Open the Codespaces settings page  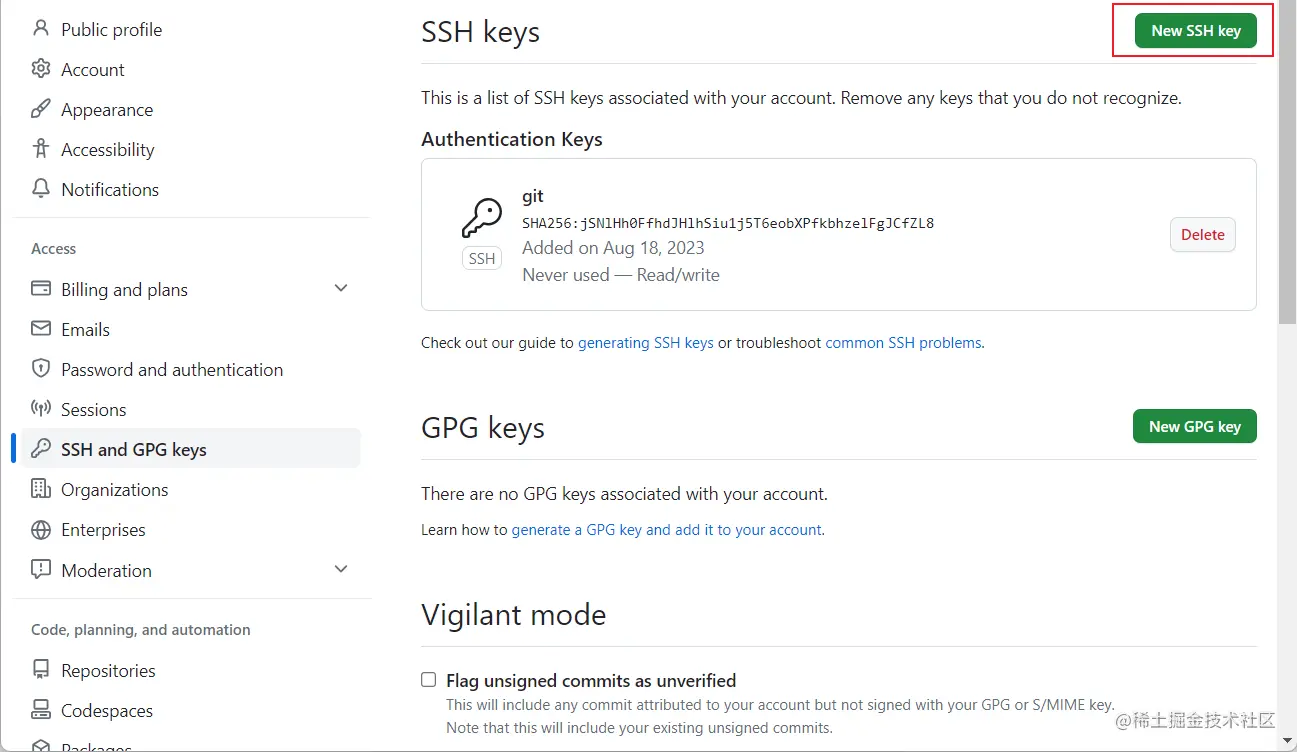coord(106,710)
